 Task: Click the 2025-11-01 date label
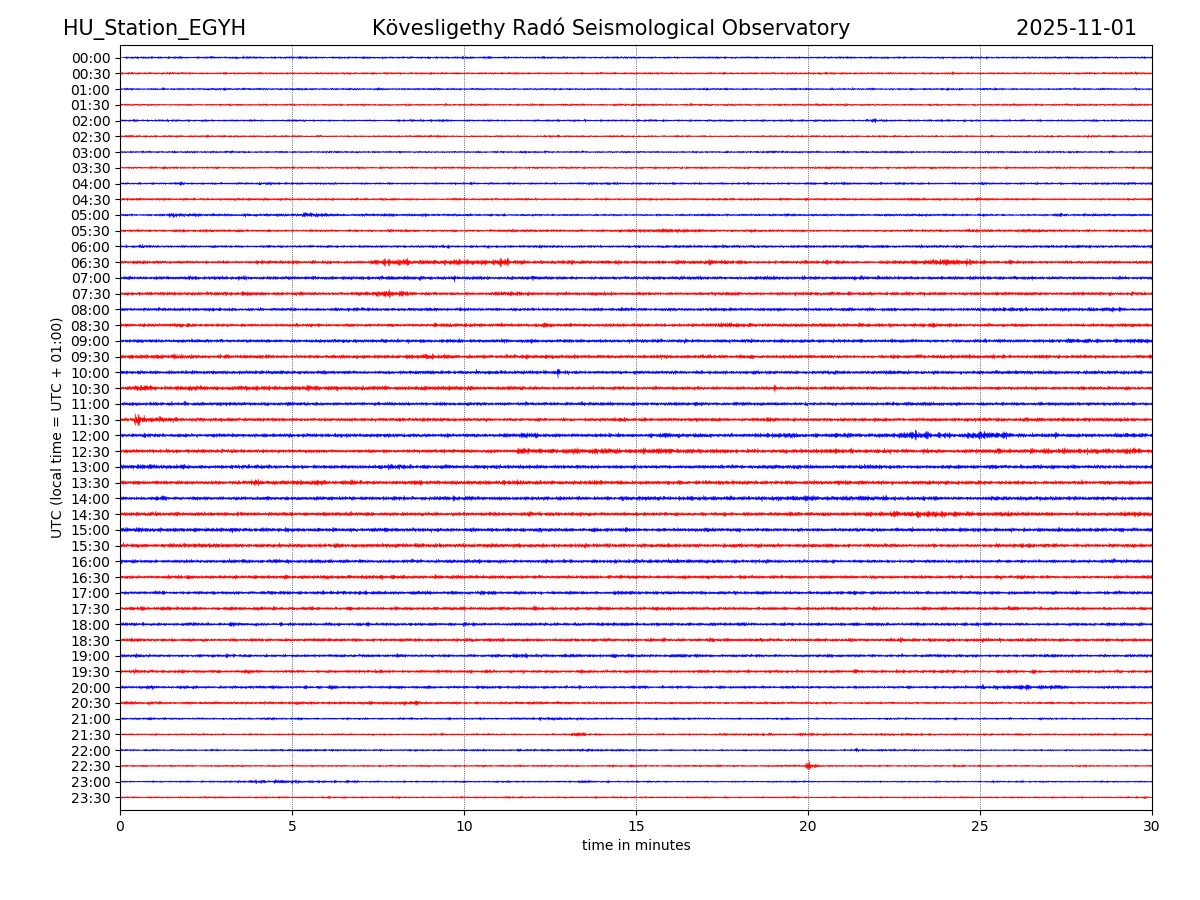[1076, 28]
